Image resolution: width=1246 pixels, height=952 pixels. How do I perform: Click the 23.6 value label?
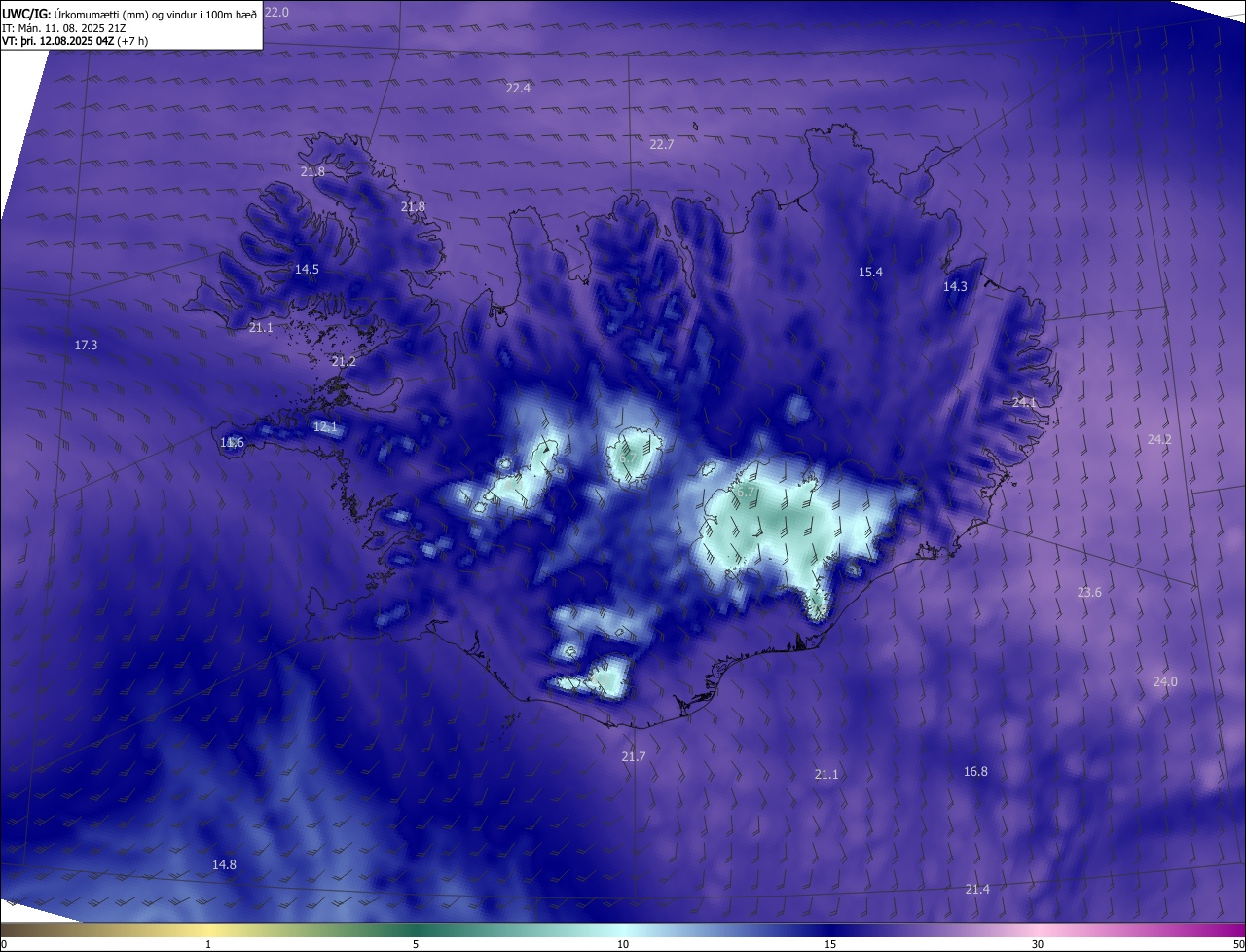pos(1089,593)
